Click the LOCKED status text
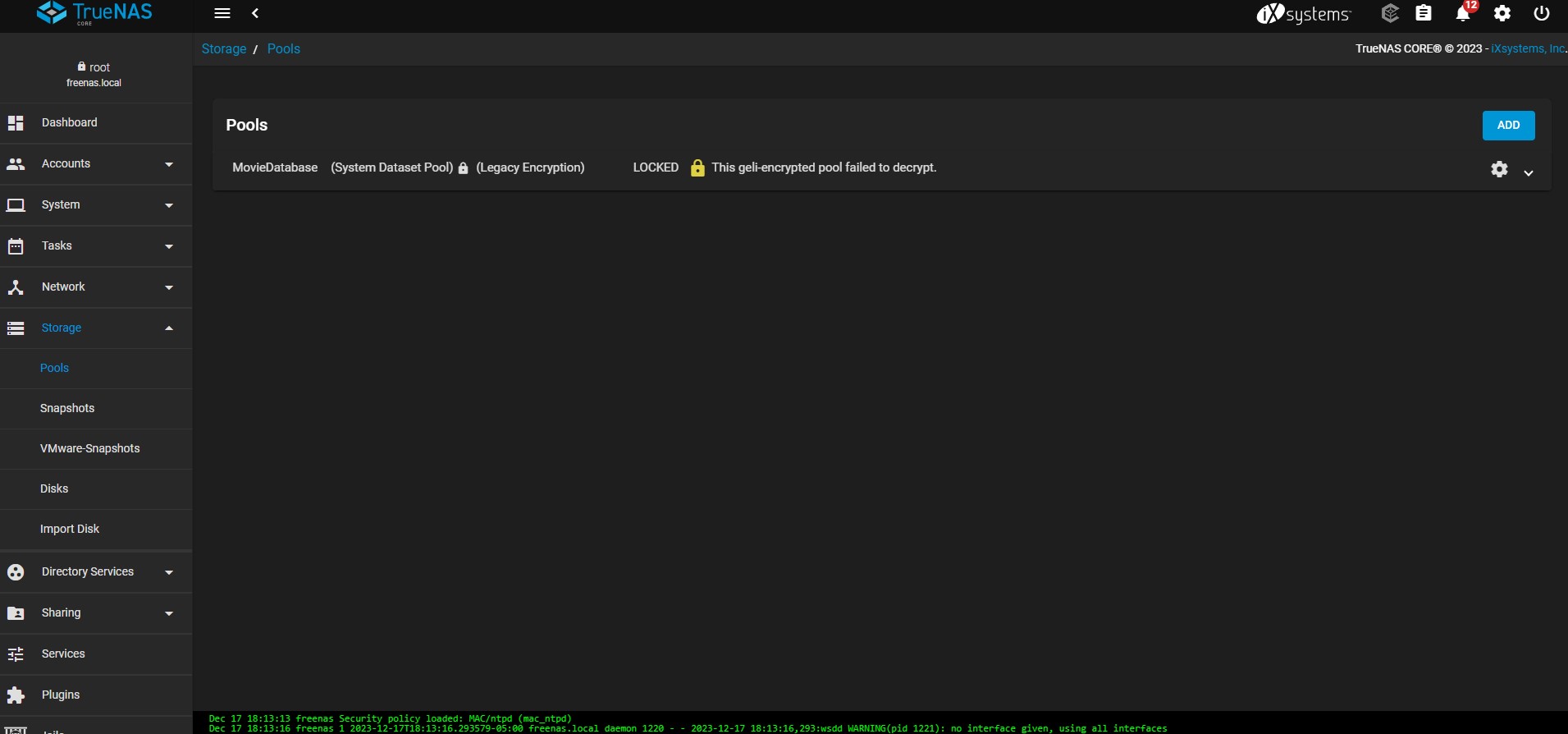Image resolution: width=1568 pixels, height=734 pixels. 656,167
